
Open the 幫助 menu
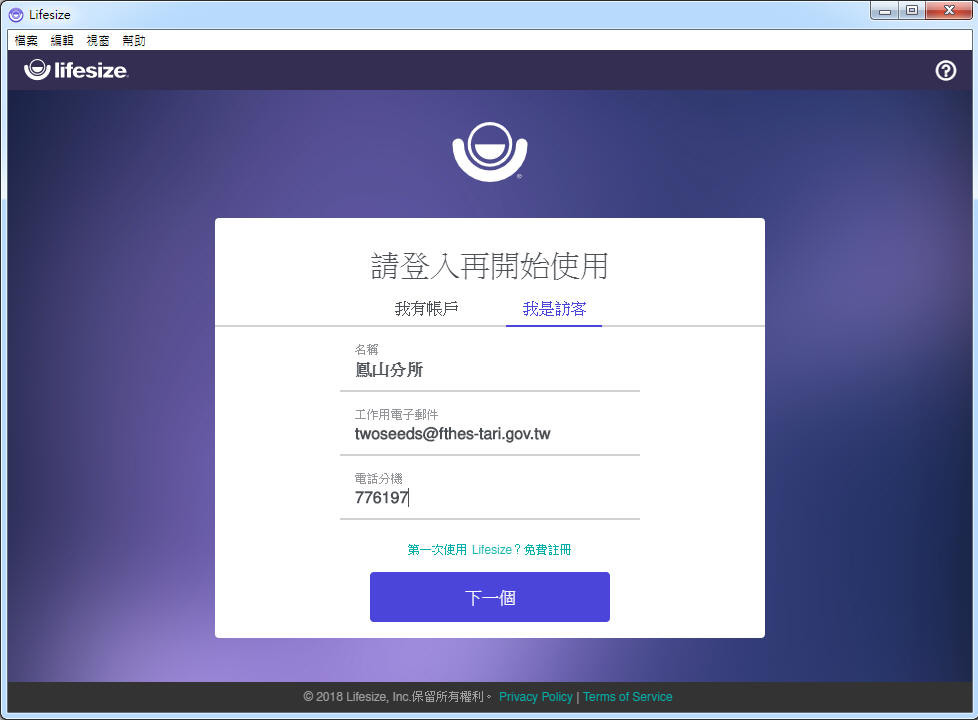point(134,41)
